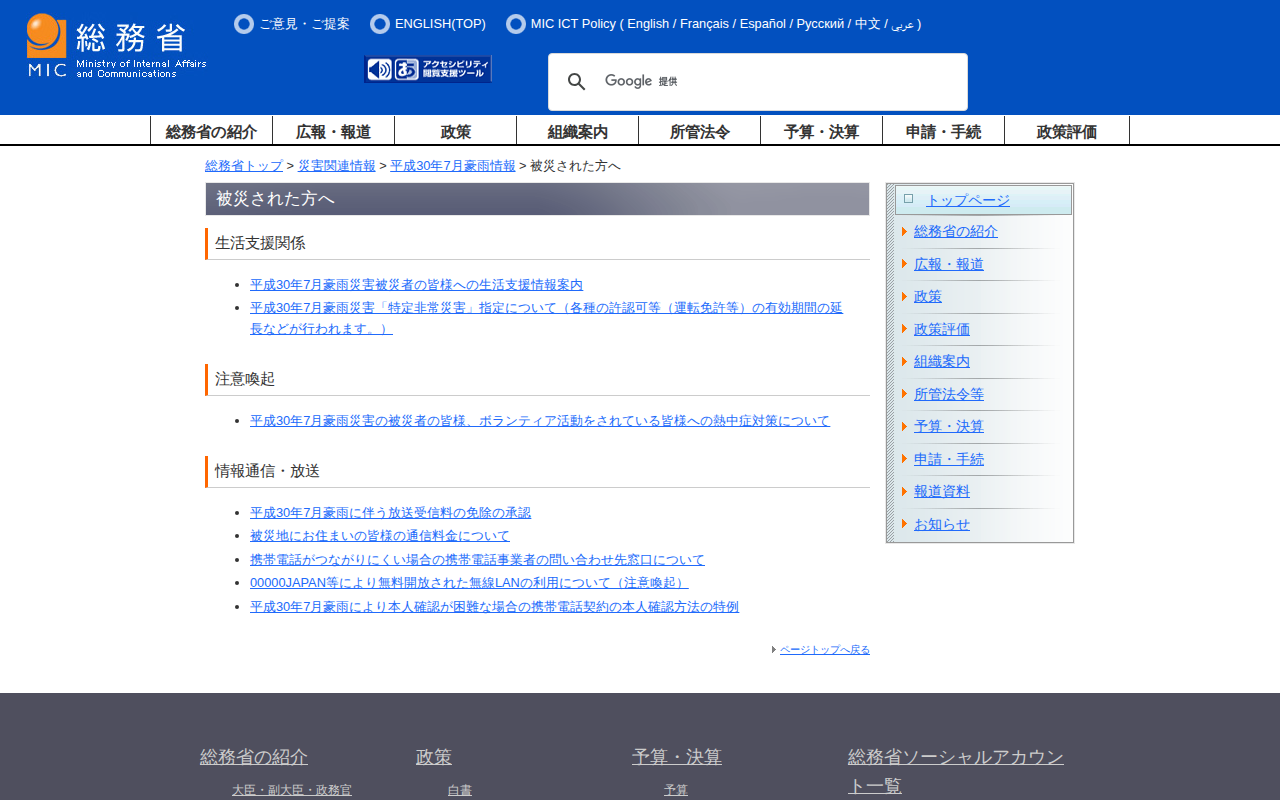The width and height of the screenshot is (1280, 800).
Task: Select 申請・手続 in the top navigation
Action: pyautogui.click(x=943, y=131)
